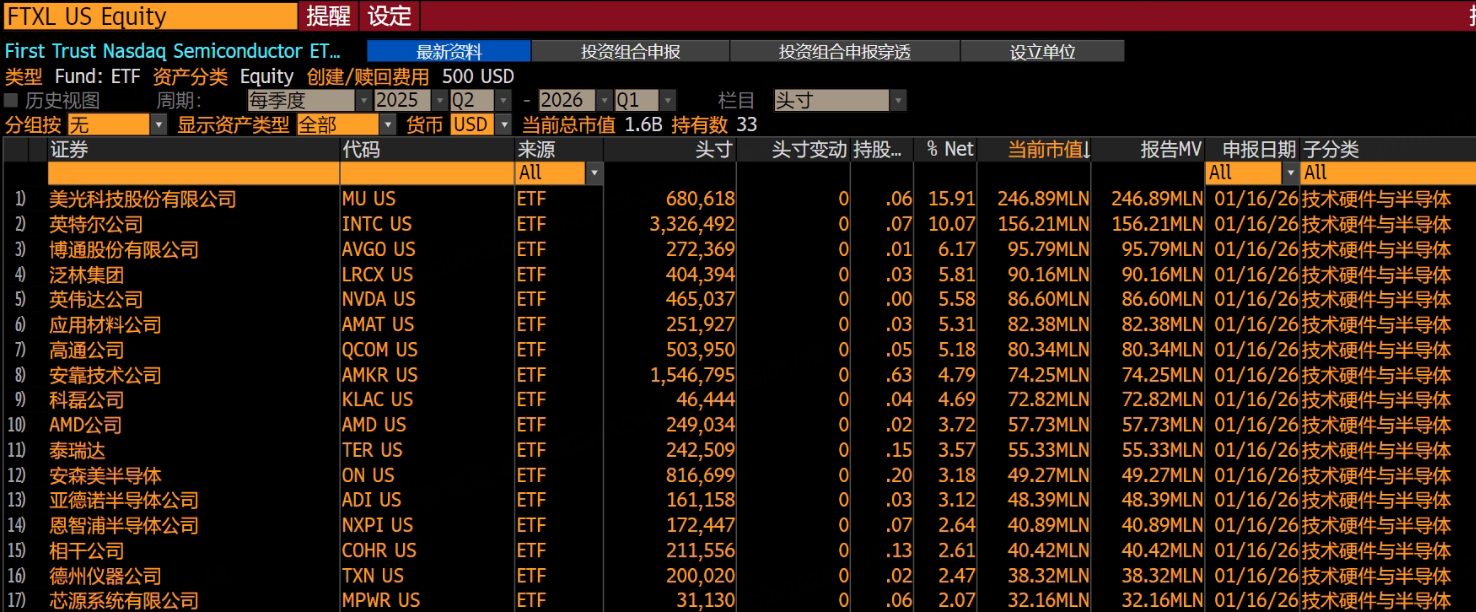Open the 申报日期 All filter dropdown
The height and width of the screenshot is (612, 1476).
tap(1290, 173)
